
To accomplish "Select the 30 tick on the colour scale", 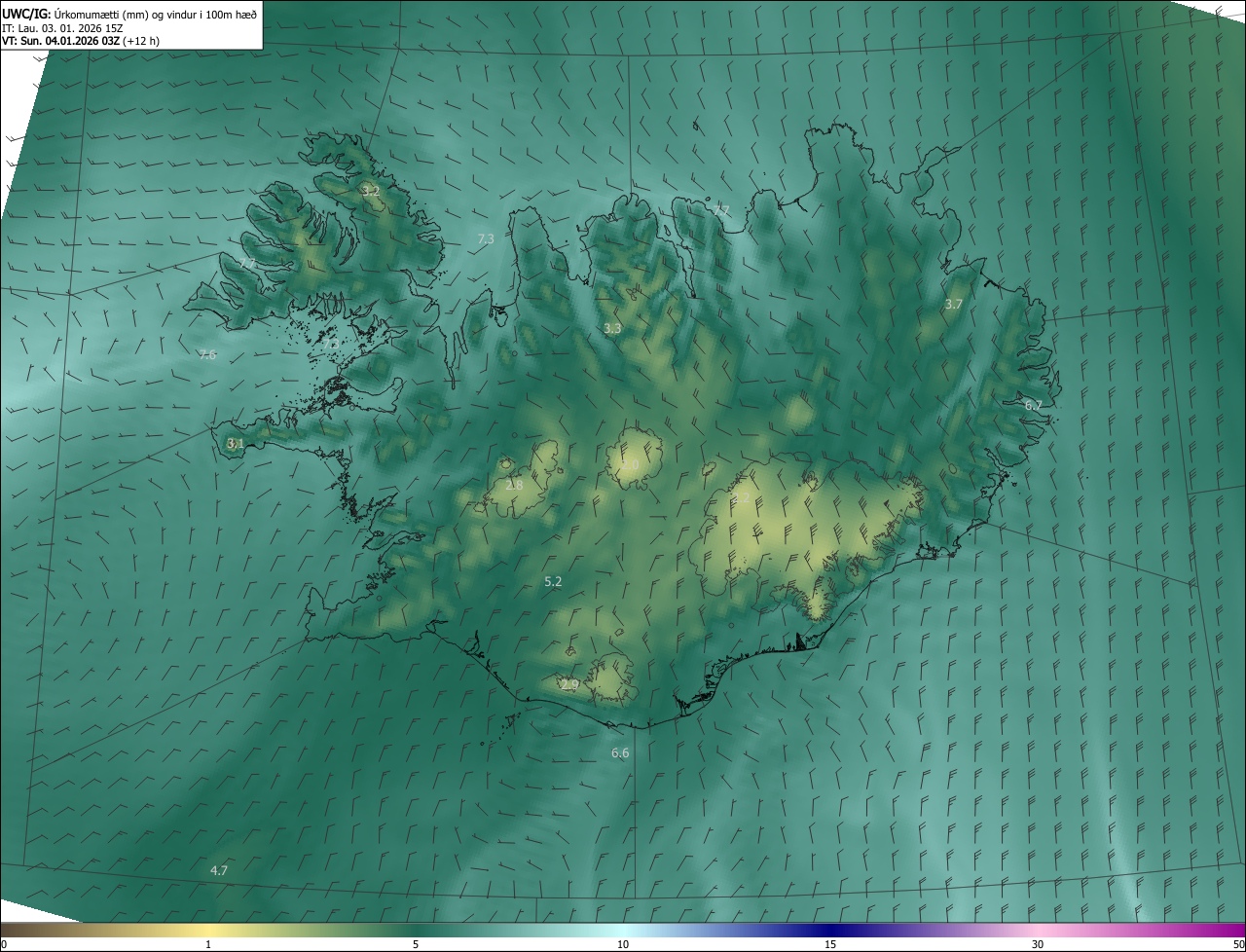I will click(x=1038, y=945).
